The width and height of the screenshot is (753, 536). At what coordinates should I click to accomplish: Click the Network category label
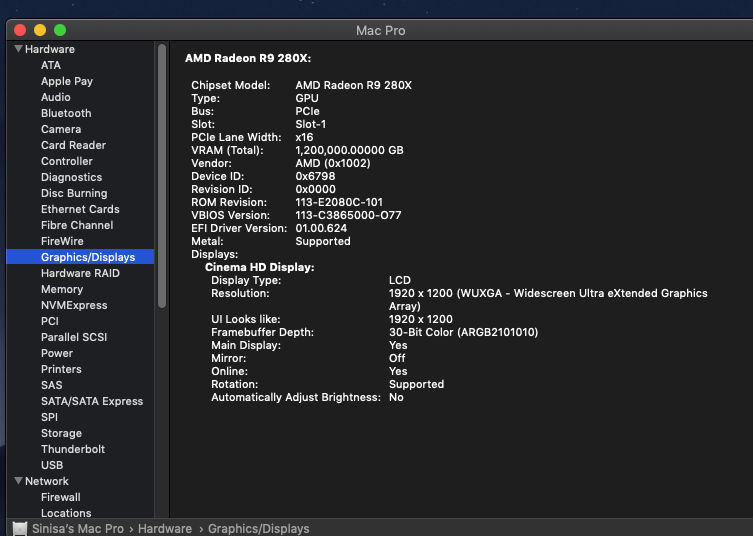point(47,481)
